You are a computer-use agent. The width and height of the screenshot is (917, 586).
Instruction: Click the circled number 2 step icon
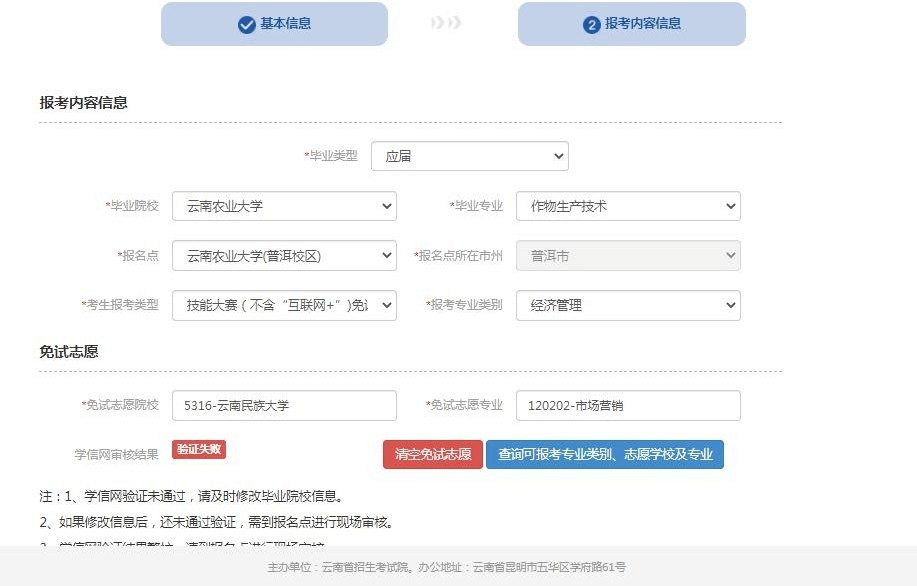tap(591, 25)
